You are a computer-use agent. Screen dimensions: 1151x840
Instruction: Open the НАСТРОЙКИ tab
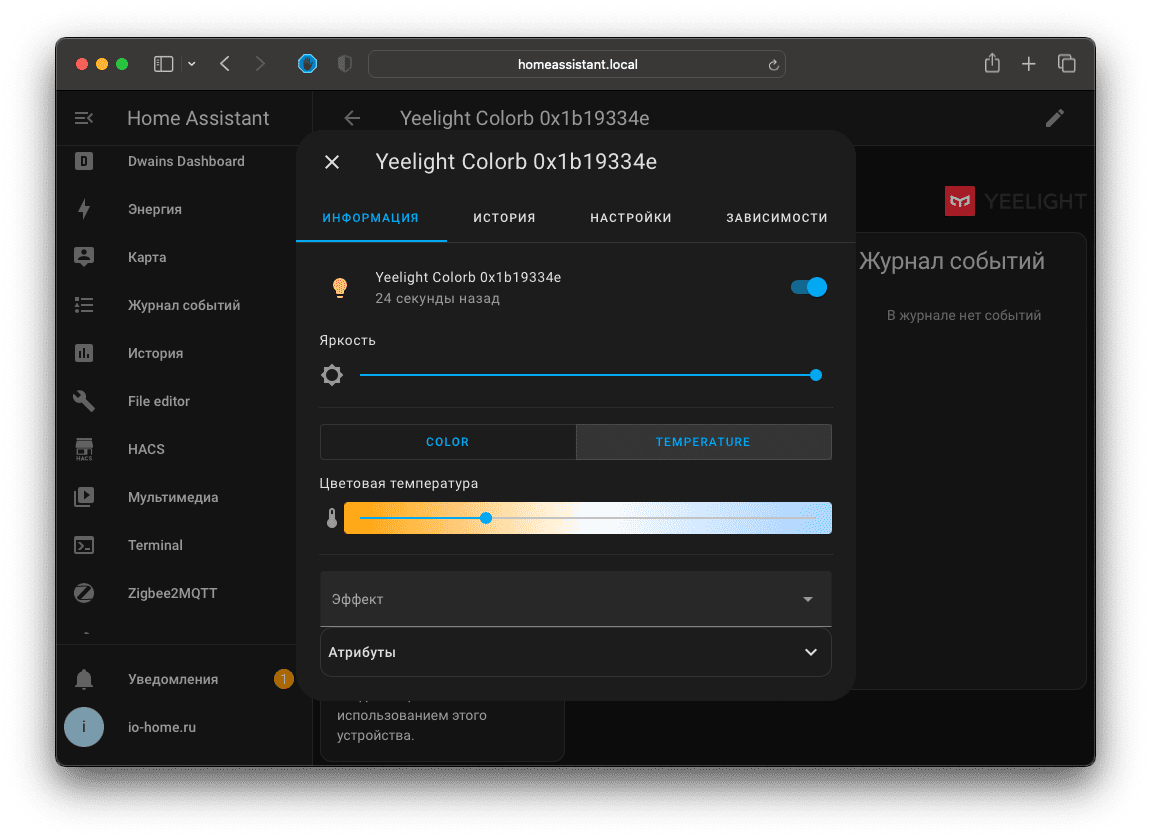pos(631,218)
